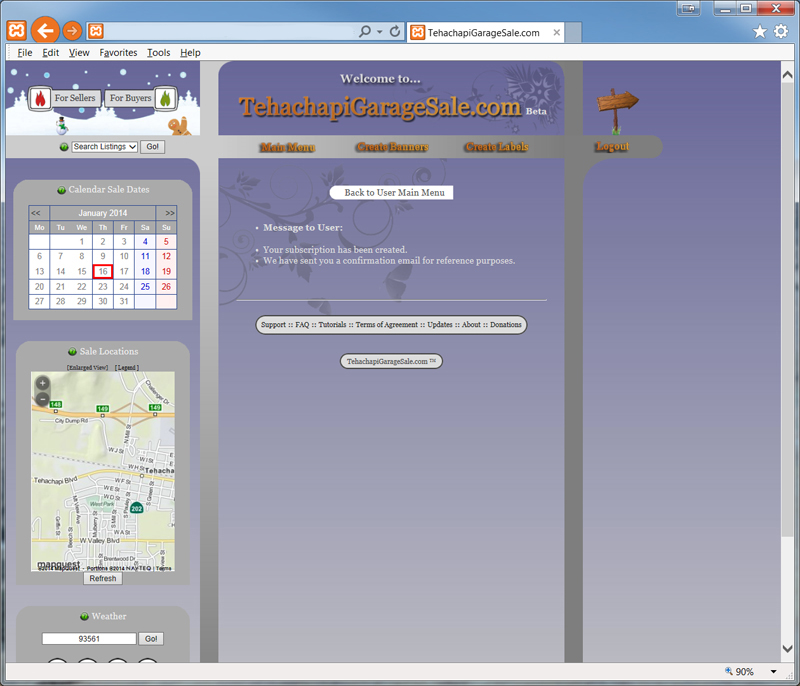Click green help icon beside Sale Locations
The image size is (800, 686).
72,351
